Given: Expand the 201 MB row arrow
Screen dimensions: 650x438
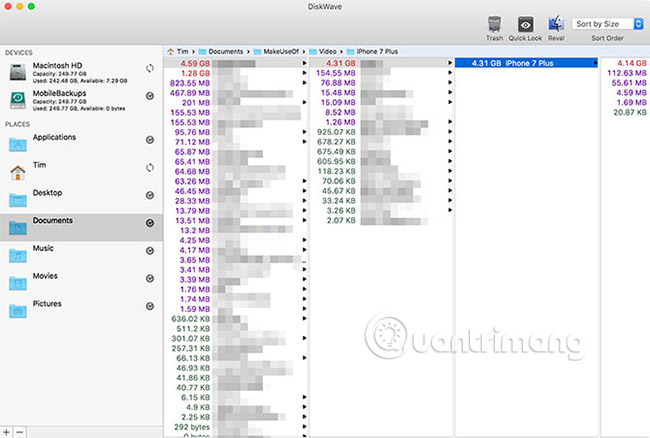Looking at the screenshot, I should 304,102.
